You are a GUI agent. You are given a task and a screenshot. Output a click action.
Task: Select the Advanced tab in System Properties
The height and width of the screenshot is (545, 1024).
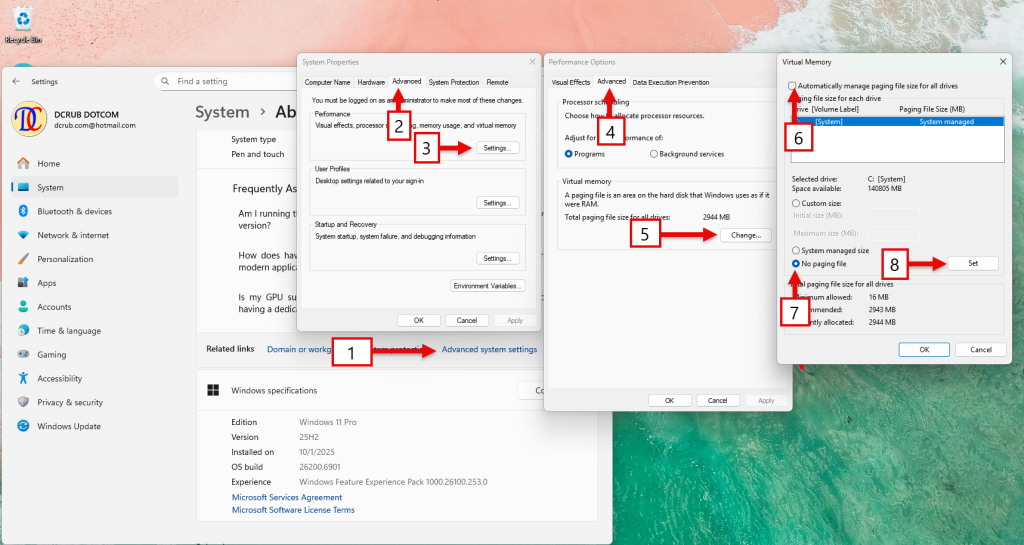pyautogui.click(x=406, y=82)
